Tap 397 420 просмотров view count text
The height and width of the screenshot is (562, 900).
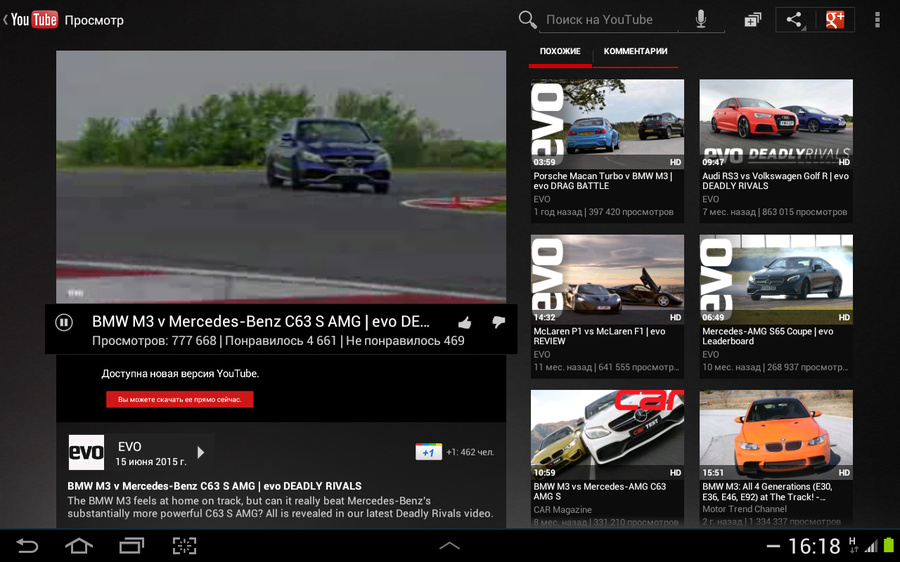click(631, 212)
